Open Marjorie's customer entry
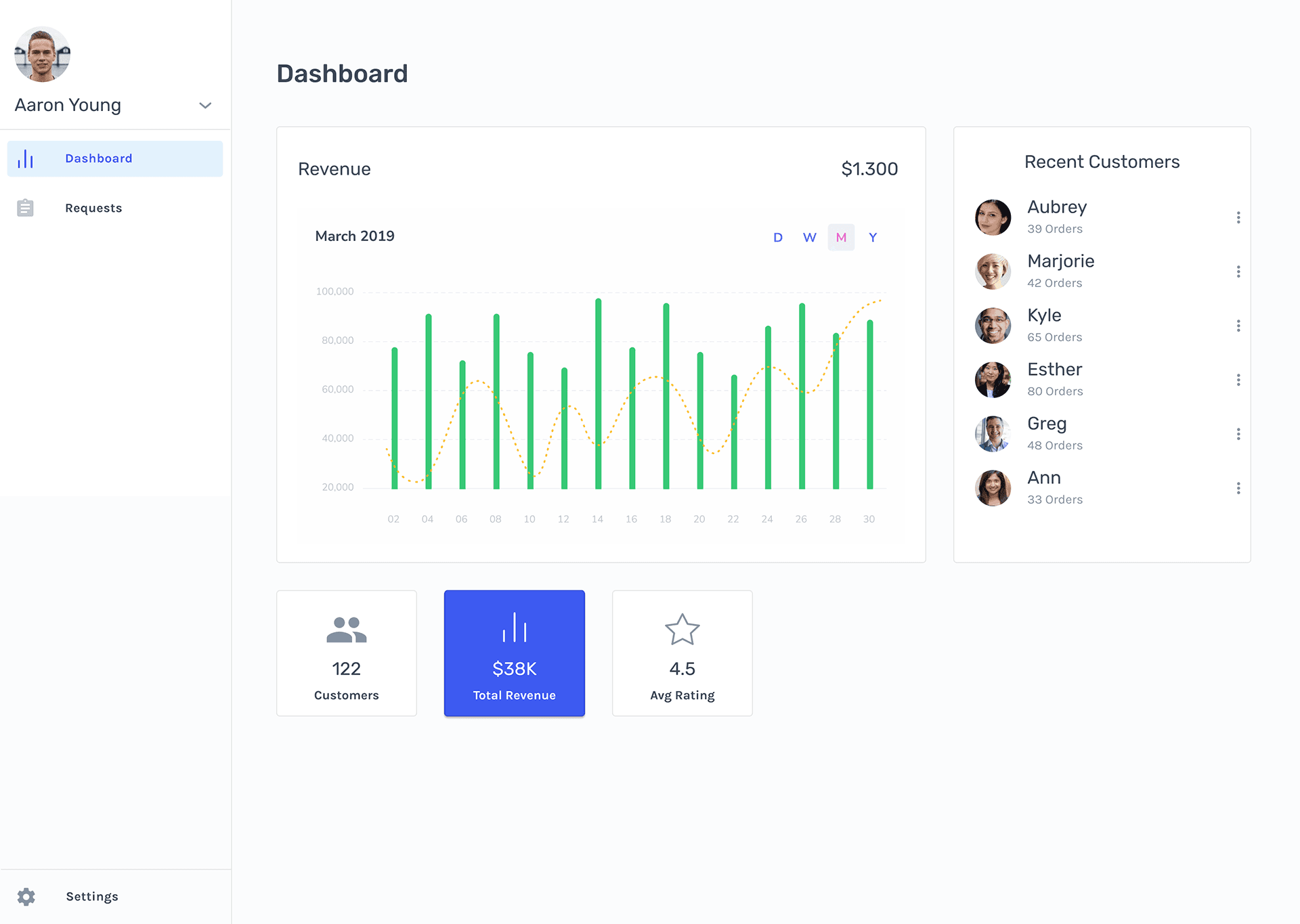 (x=1060, y=271)
